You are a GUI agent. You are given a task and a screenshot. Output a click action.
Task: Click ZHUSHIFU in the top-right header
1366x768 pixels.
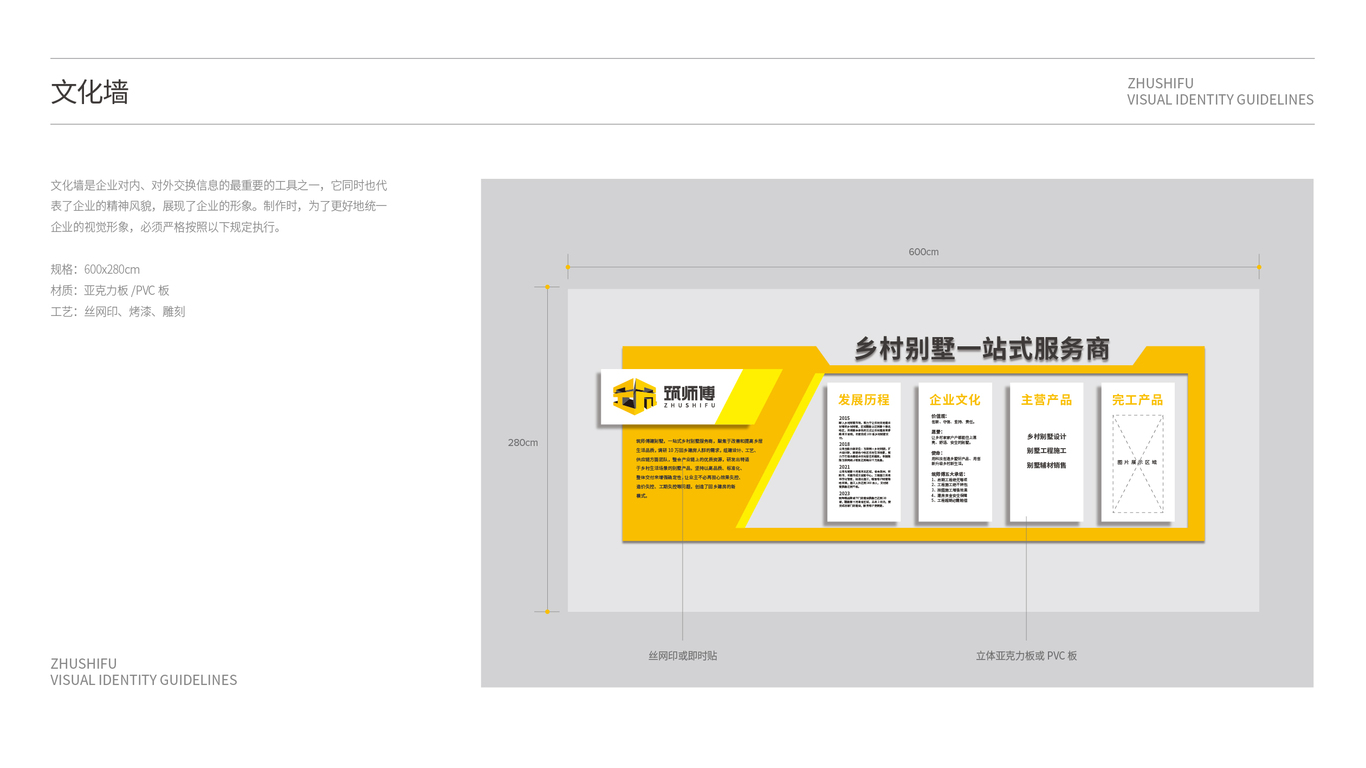pyautogui.click(x=1160, y=83)
